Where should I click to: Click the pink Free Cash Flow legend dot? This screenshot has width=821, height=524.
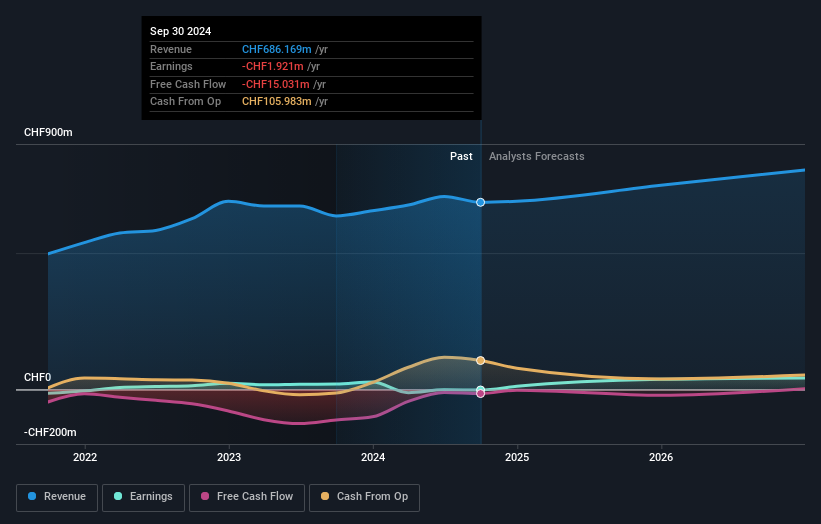point(205,496)
